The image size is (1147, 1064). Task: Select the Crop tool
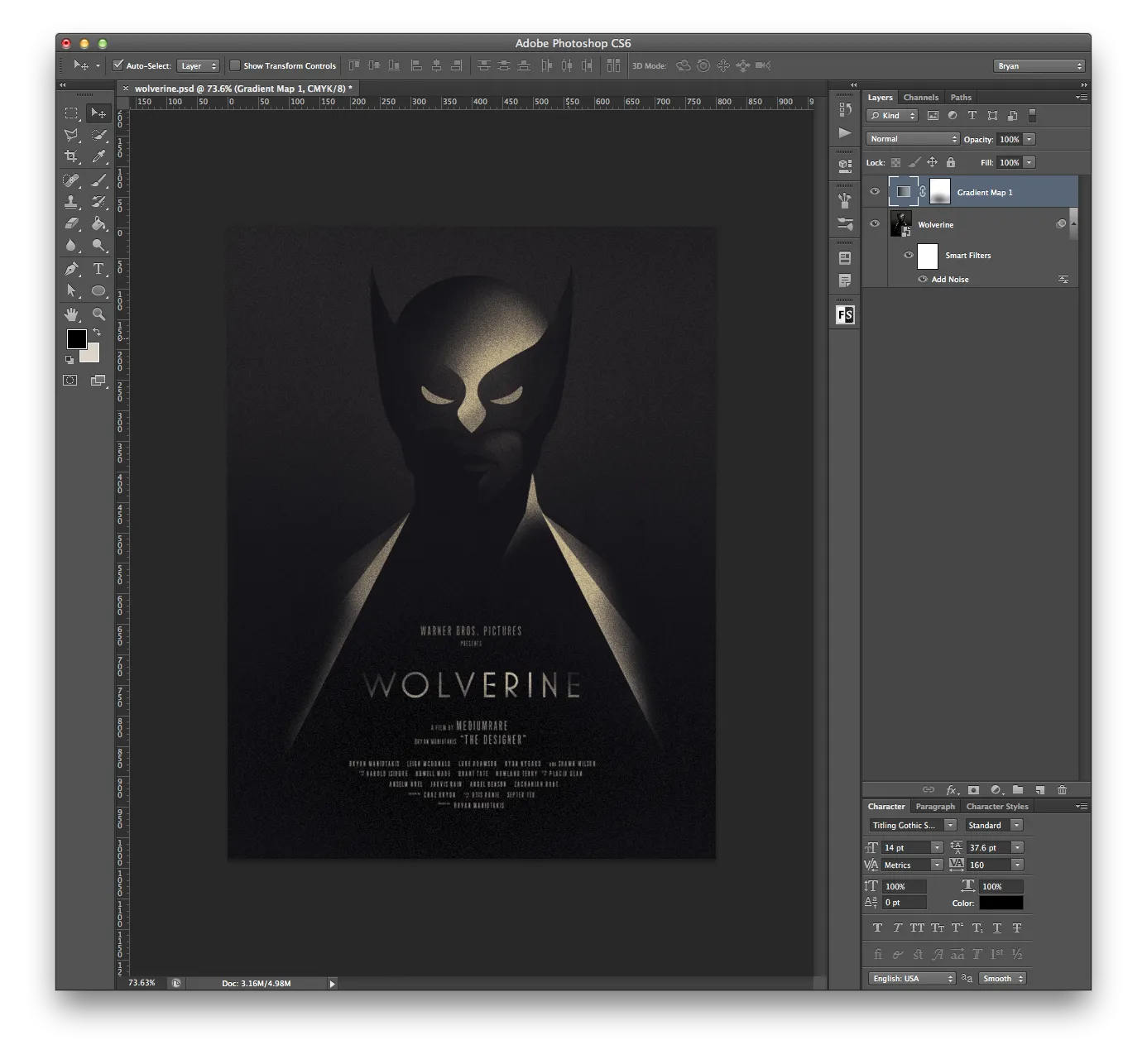(72, 156)
